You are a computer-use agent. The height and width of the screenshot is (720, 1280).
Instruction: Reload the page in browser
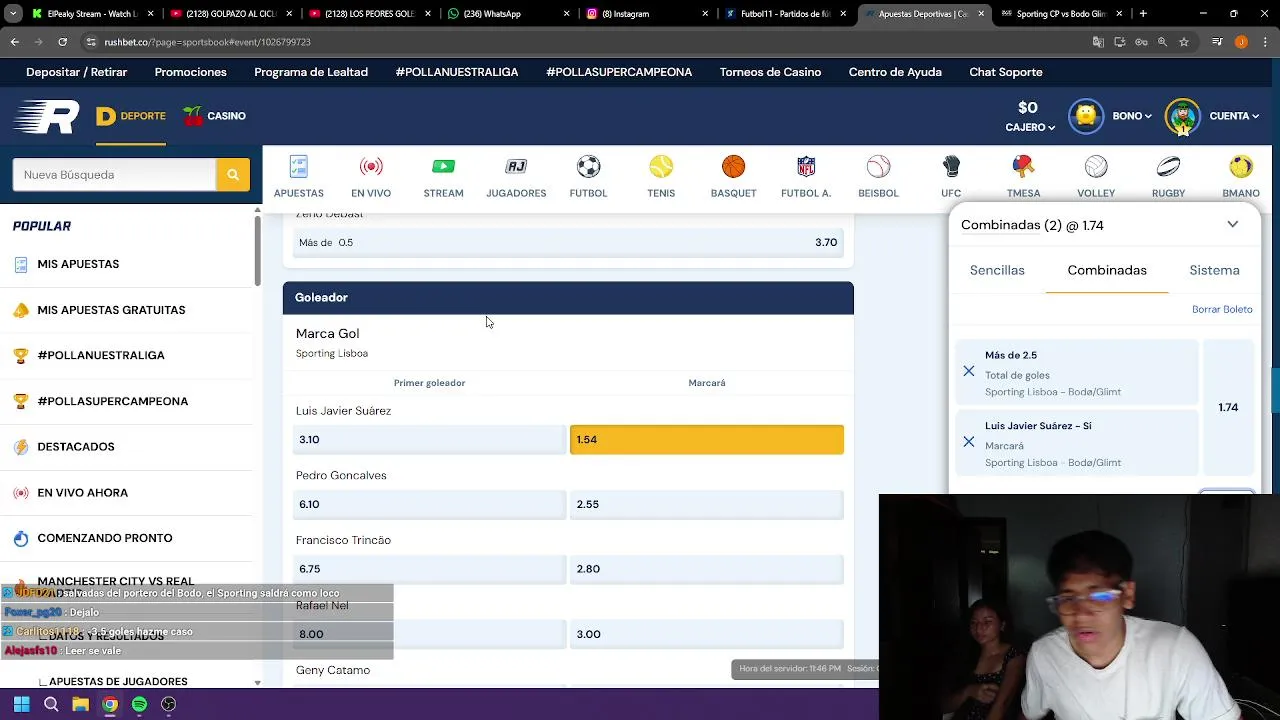coord(62,42)
